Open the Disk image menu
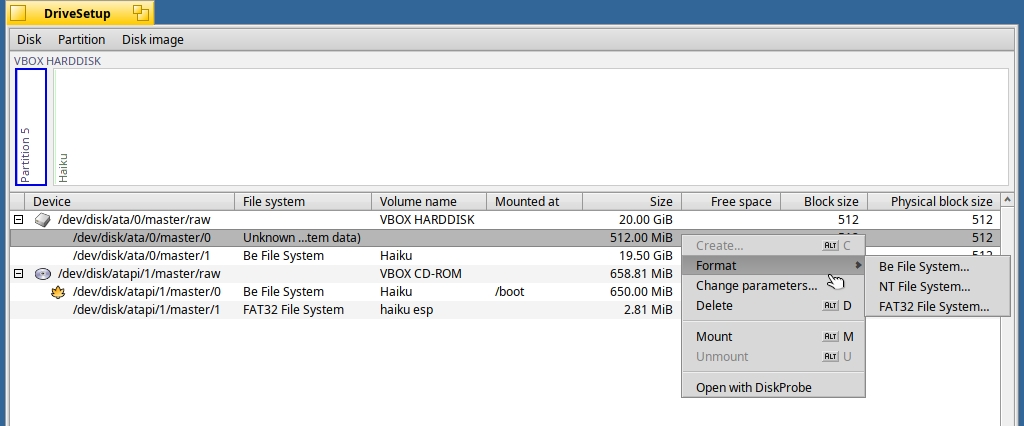 152,40
